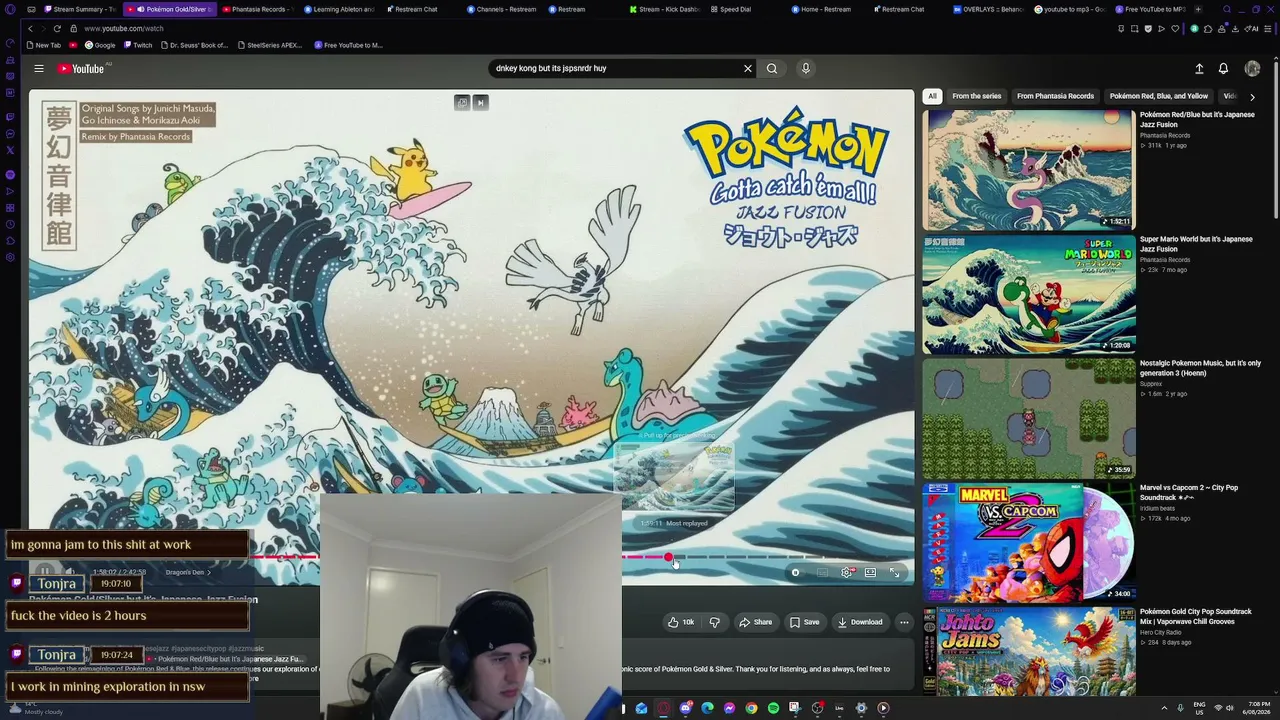1280x720 pixels.
Task: Save the video to a playlist
Action: tap(804, 622)
